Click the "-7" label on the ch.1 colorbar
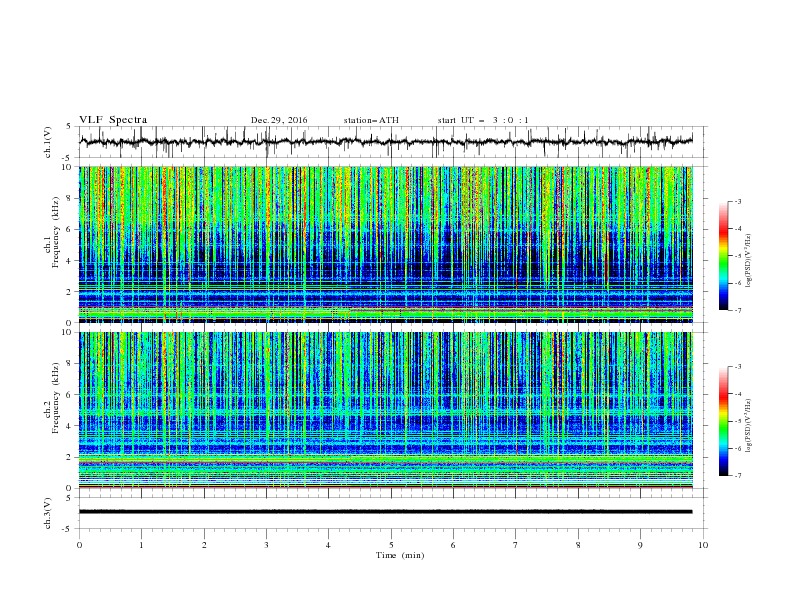This screenshot has width=792, height=612. click(738, 310)
